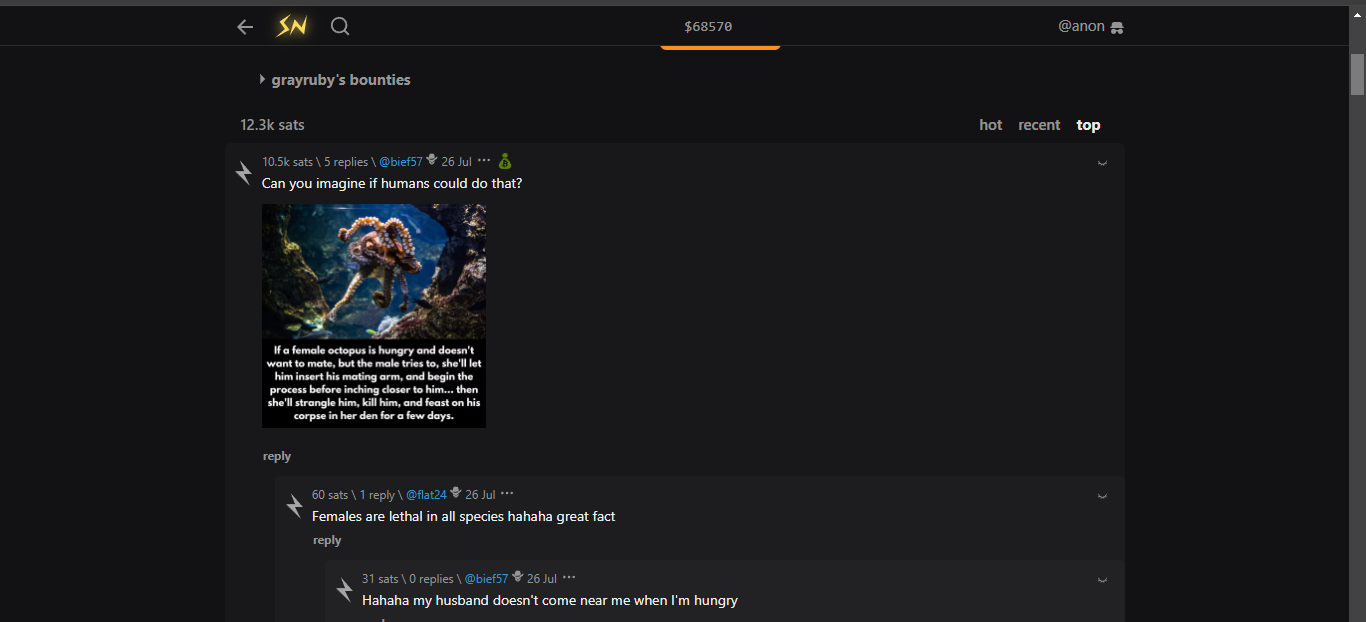1366x622 pixels.
Task: Zap the husband reply's lightning bolt
Action: 344,590
